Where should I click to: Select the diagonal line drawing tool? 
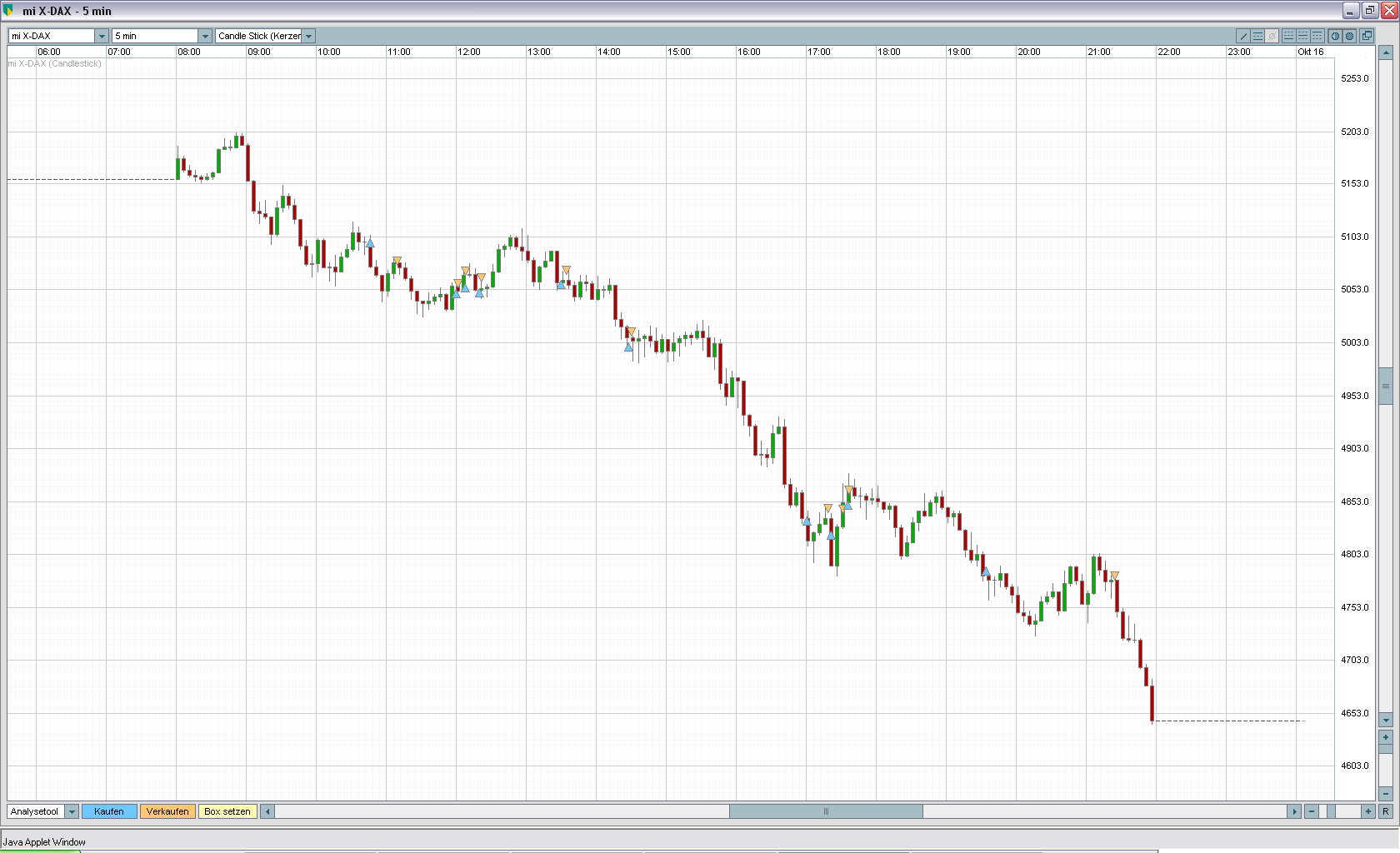(x=1243, y=36)
